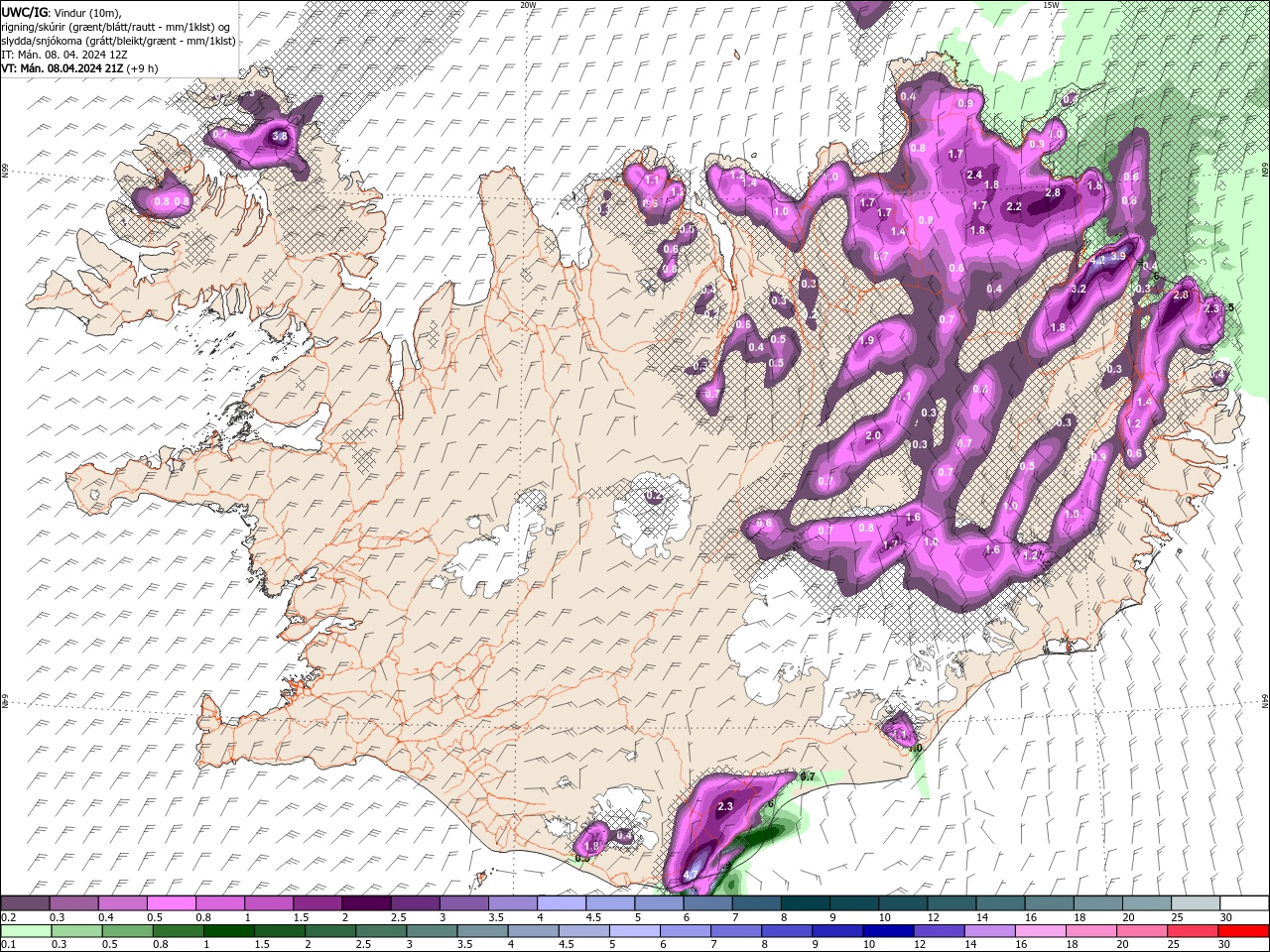Click the 0.2 value on the central glacier
Screen dimensions: 1270x952
(654, 496)
